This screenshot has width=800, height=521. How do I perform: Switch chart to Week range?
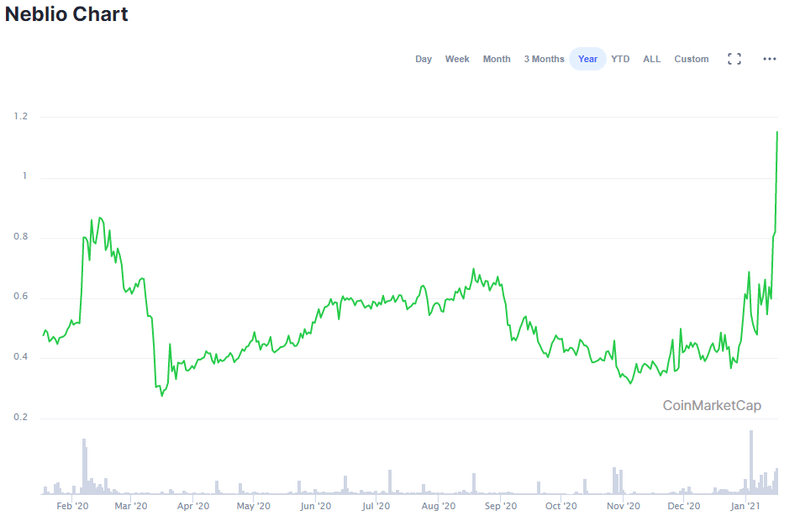[457, 59]
